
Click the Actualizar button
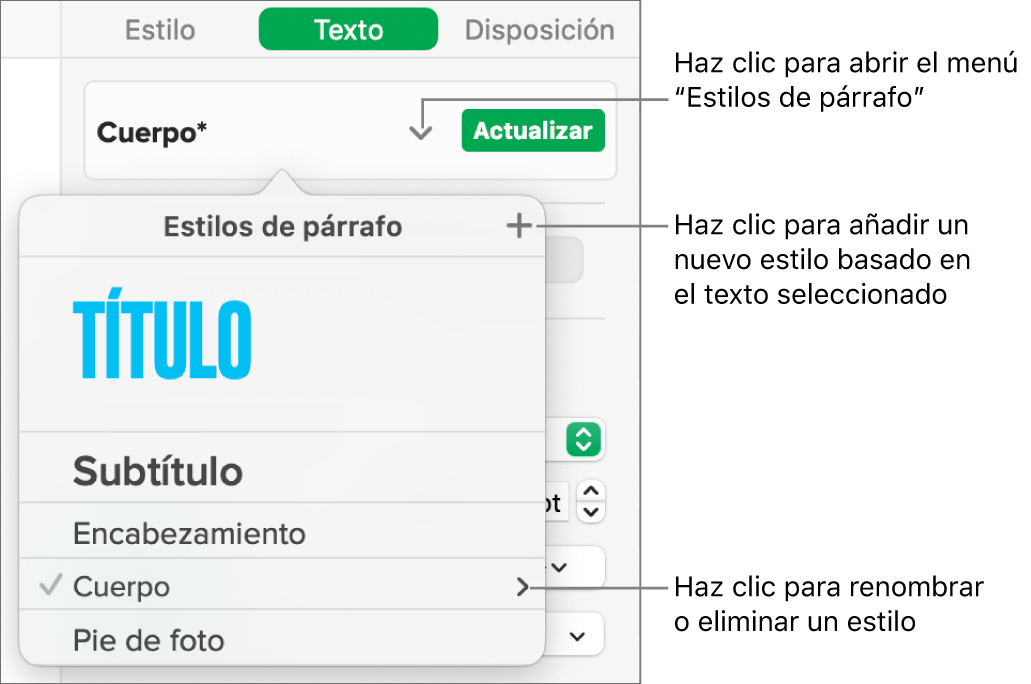(x=533, y=131)
